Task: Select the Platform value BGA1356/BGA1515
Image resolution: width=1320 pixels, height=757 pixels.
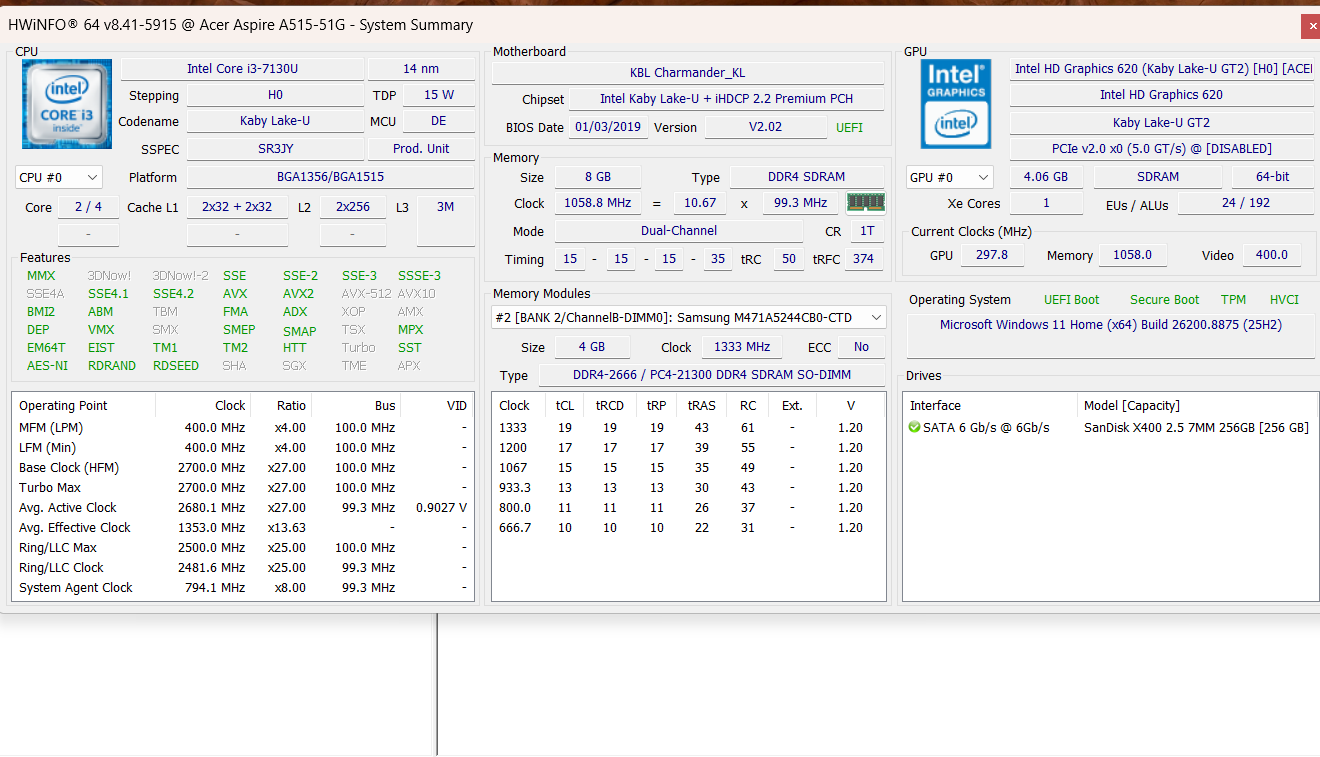Action: (x=331, y=177)
